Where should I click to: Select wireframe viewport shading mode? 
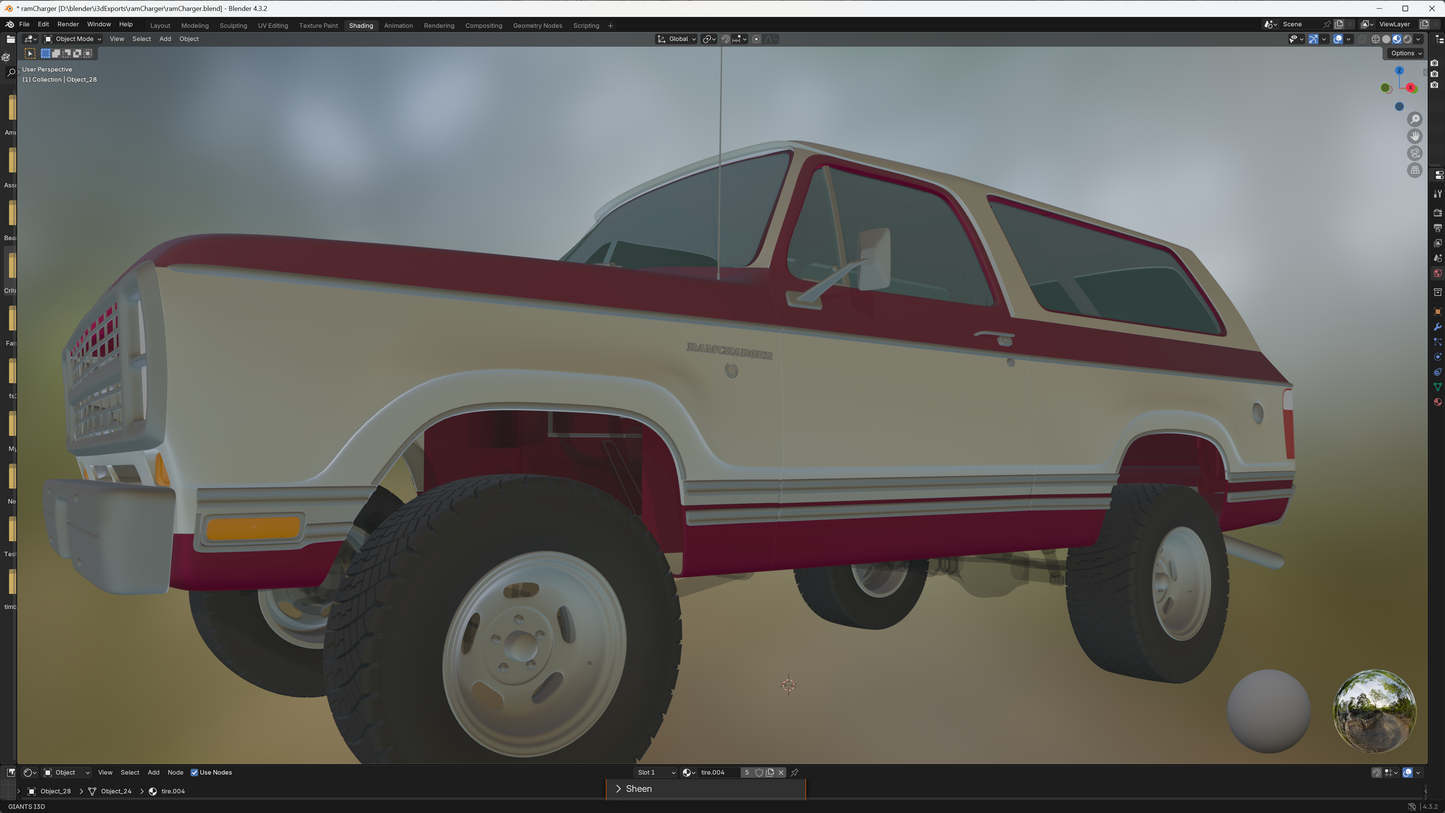tap(1375, 39)
